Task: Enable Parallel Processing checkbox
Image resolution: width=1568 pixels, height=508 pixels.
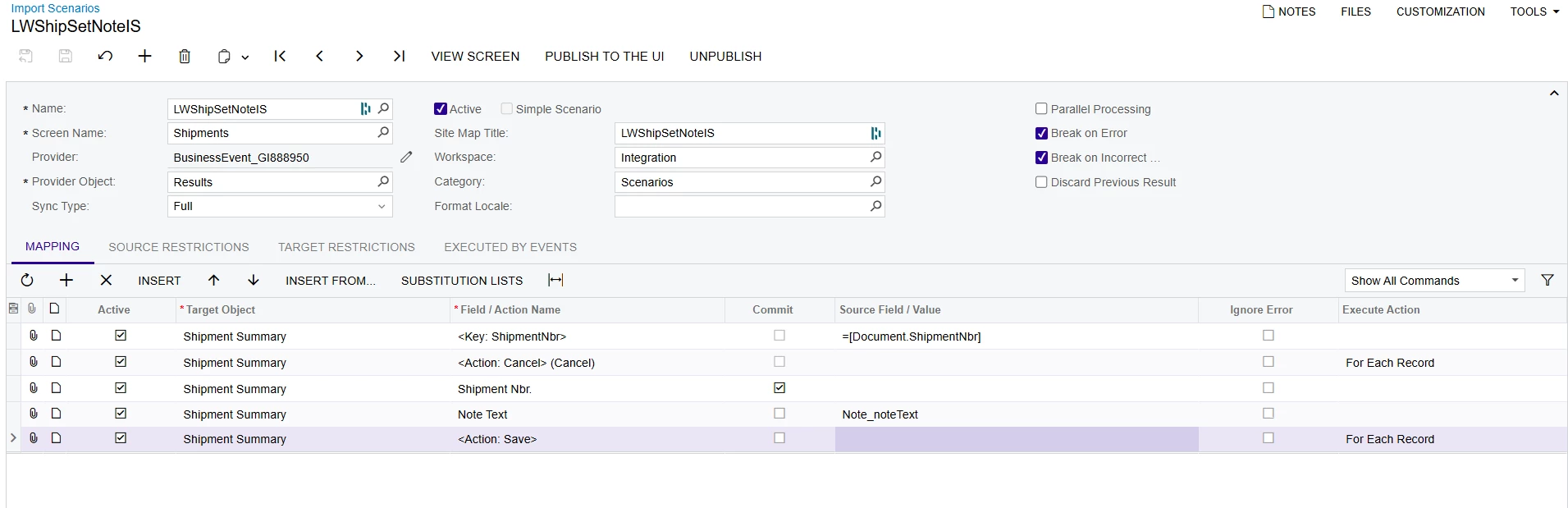Action: (x=1041, y=109)
